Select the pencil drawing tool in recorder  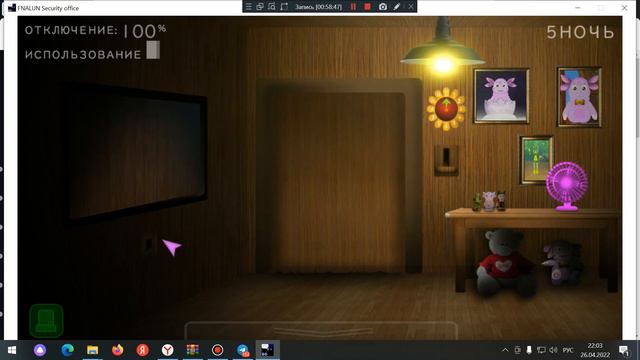coord(397,7)
